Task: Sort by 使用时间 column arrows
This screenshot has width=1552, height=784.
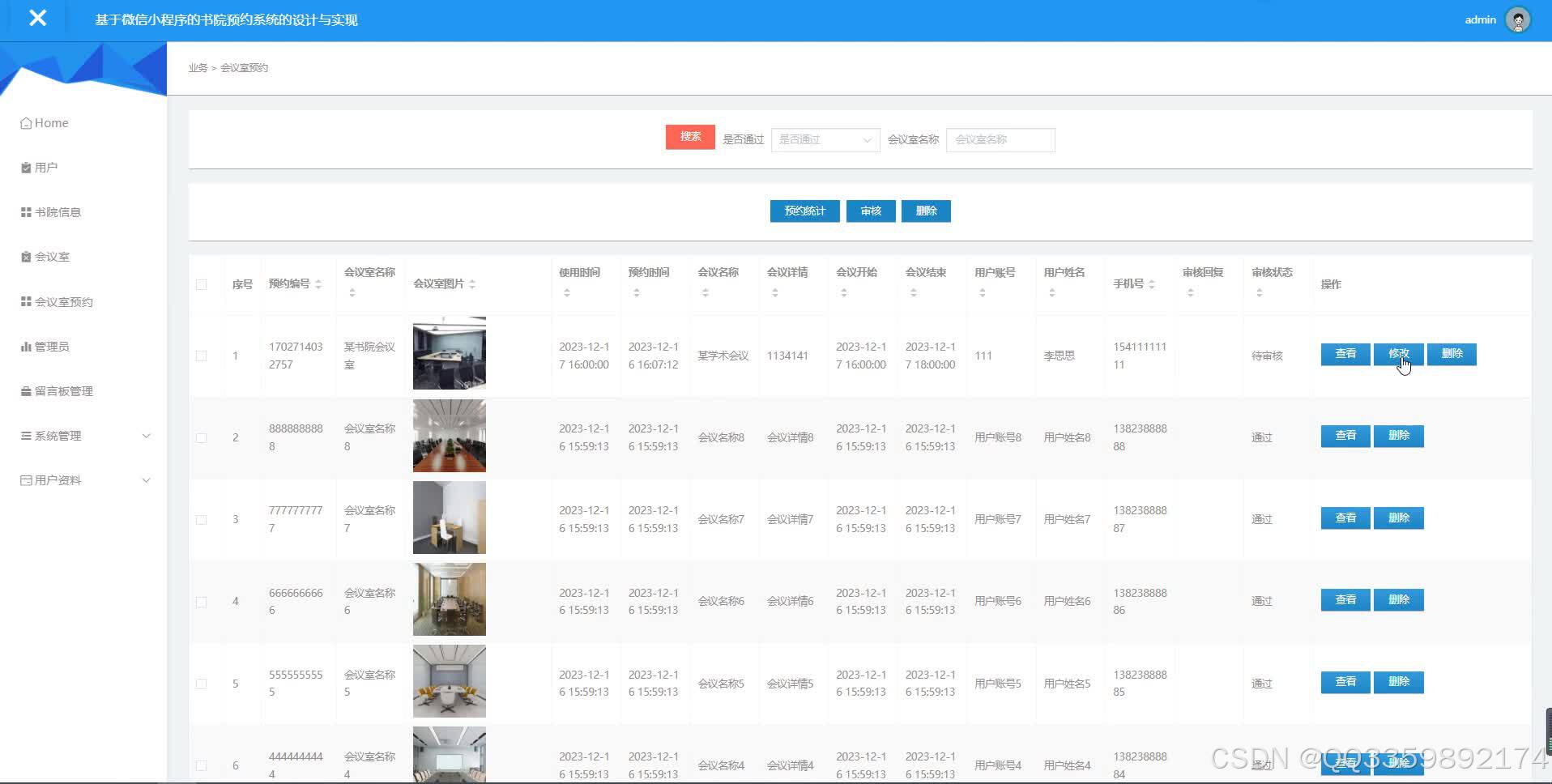Action: [x=567, y=292]
